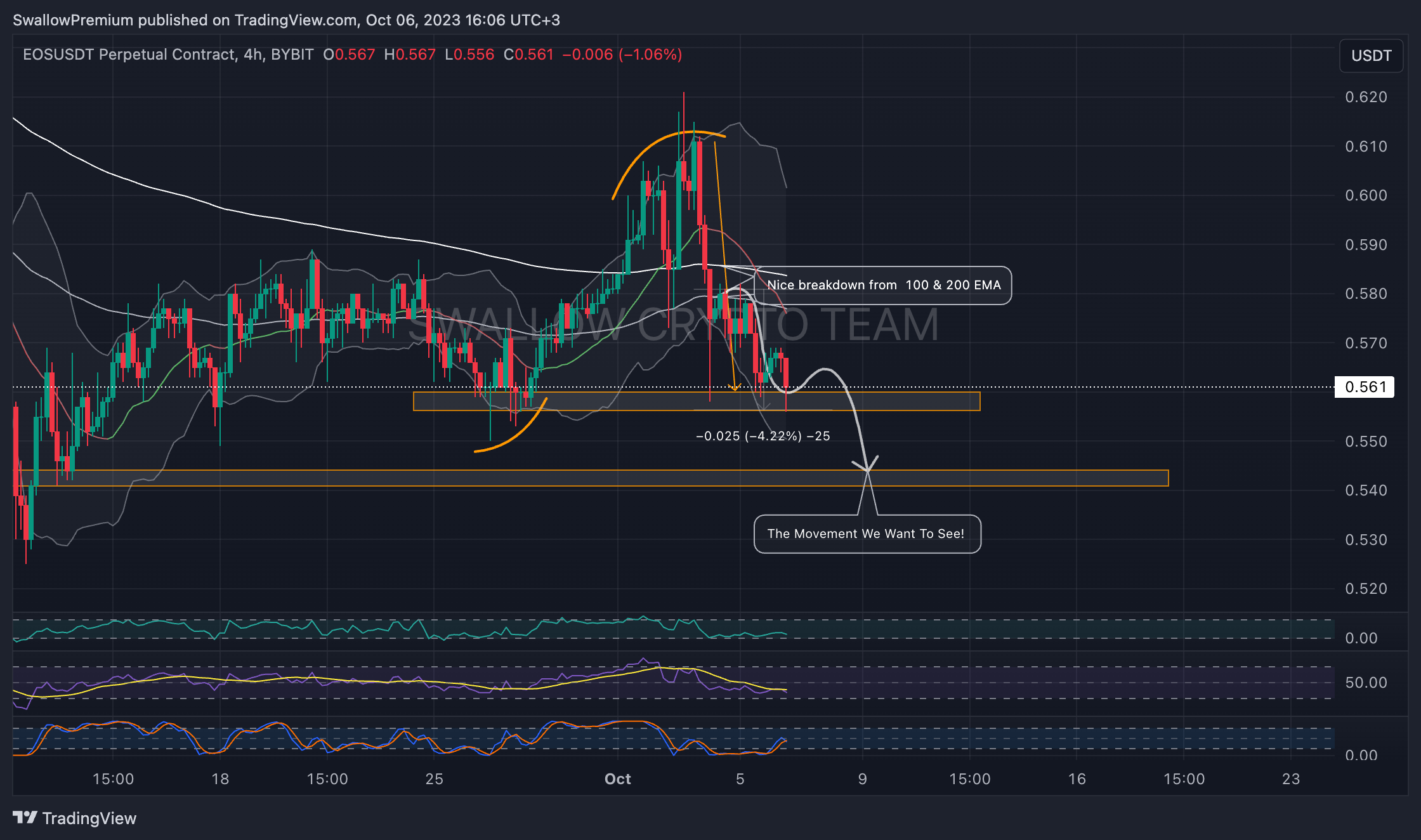Click the USDT currency button
The height and width of the screenshot is (840, 1421).
click(1371, 56)
